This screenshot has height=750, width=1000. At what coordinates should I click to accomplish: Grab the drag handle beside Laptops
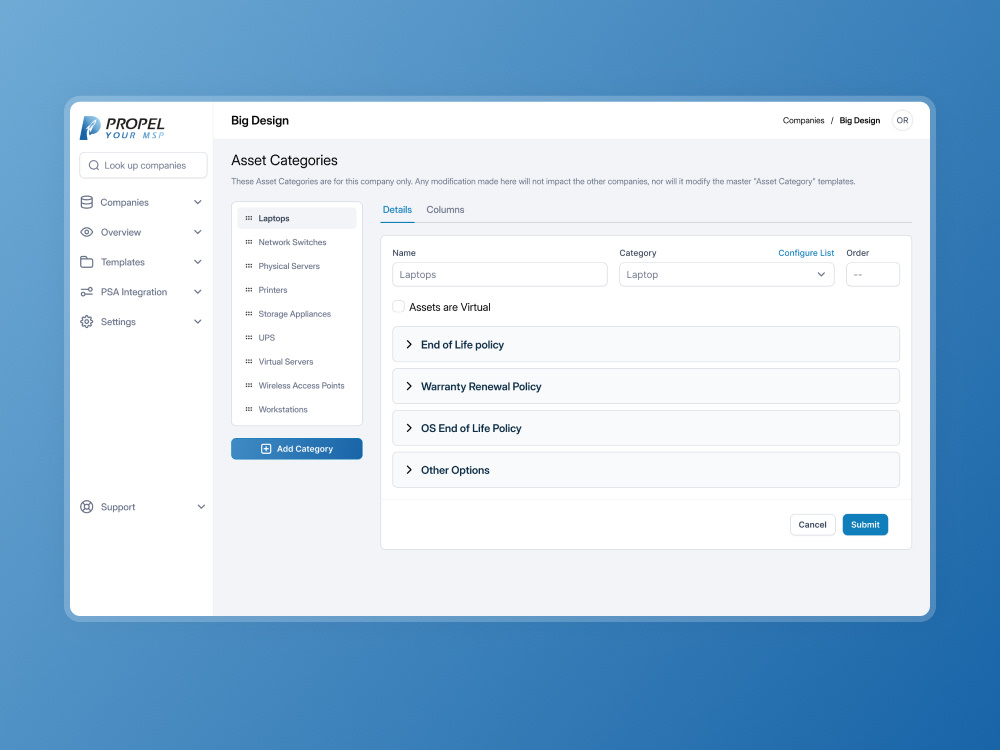(x=249, y=218)
